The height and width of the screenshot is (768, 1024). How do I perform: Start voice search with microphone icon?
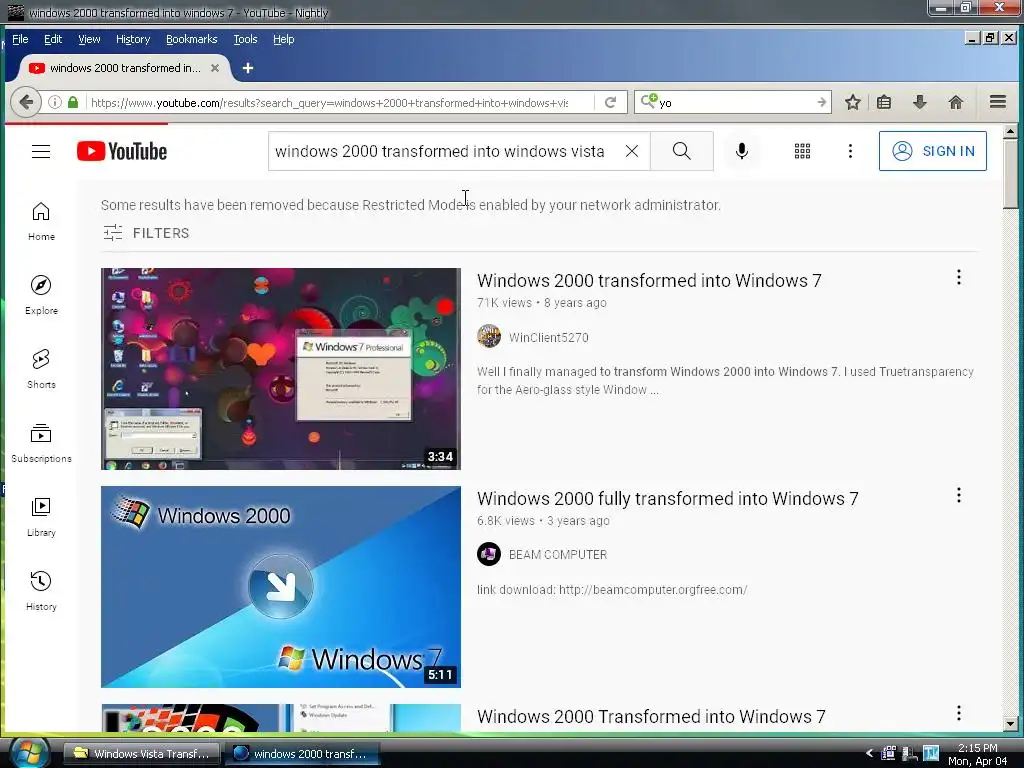point(741,151)
